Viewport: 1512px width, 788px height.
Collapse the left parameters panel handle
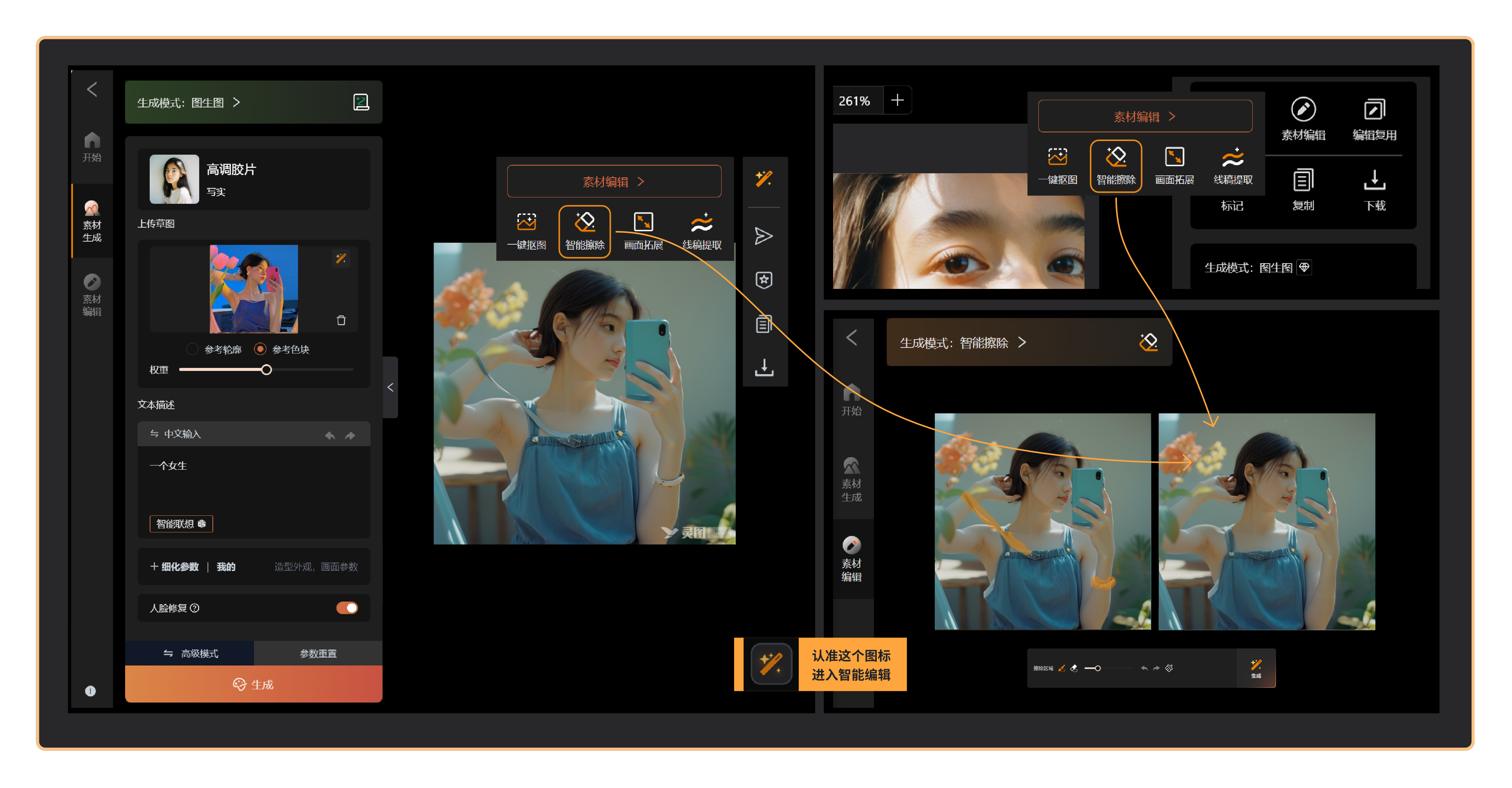[390, 388]
